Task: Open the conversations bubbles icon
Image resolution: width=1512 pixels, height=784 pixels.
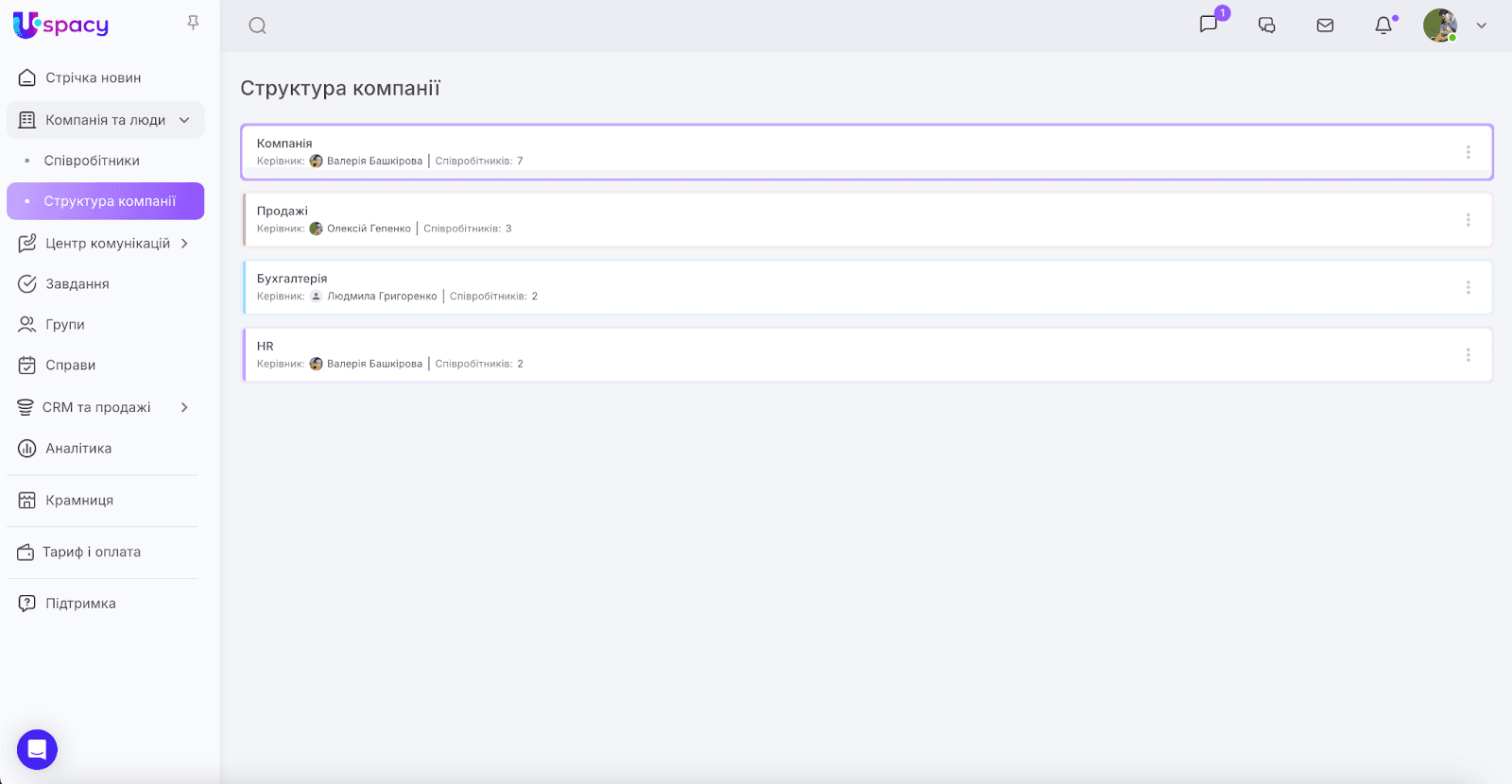Action: [x=1266, y=26]
